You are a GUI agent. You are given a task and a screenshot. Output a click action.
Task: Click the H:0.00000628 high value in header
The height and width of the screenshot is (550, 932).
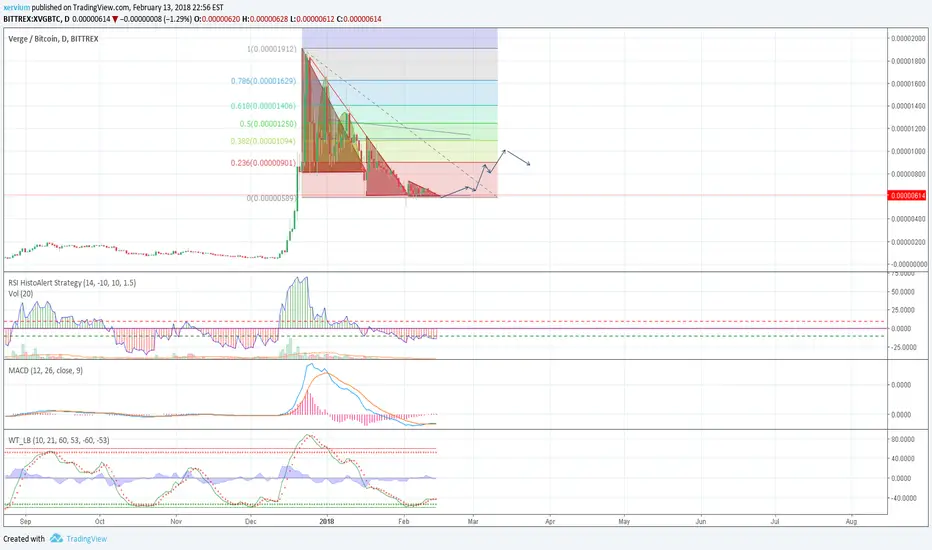click(x=265, y=19)
